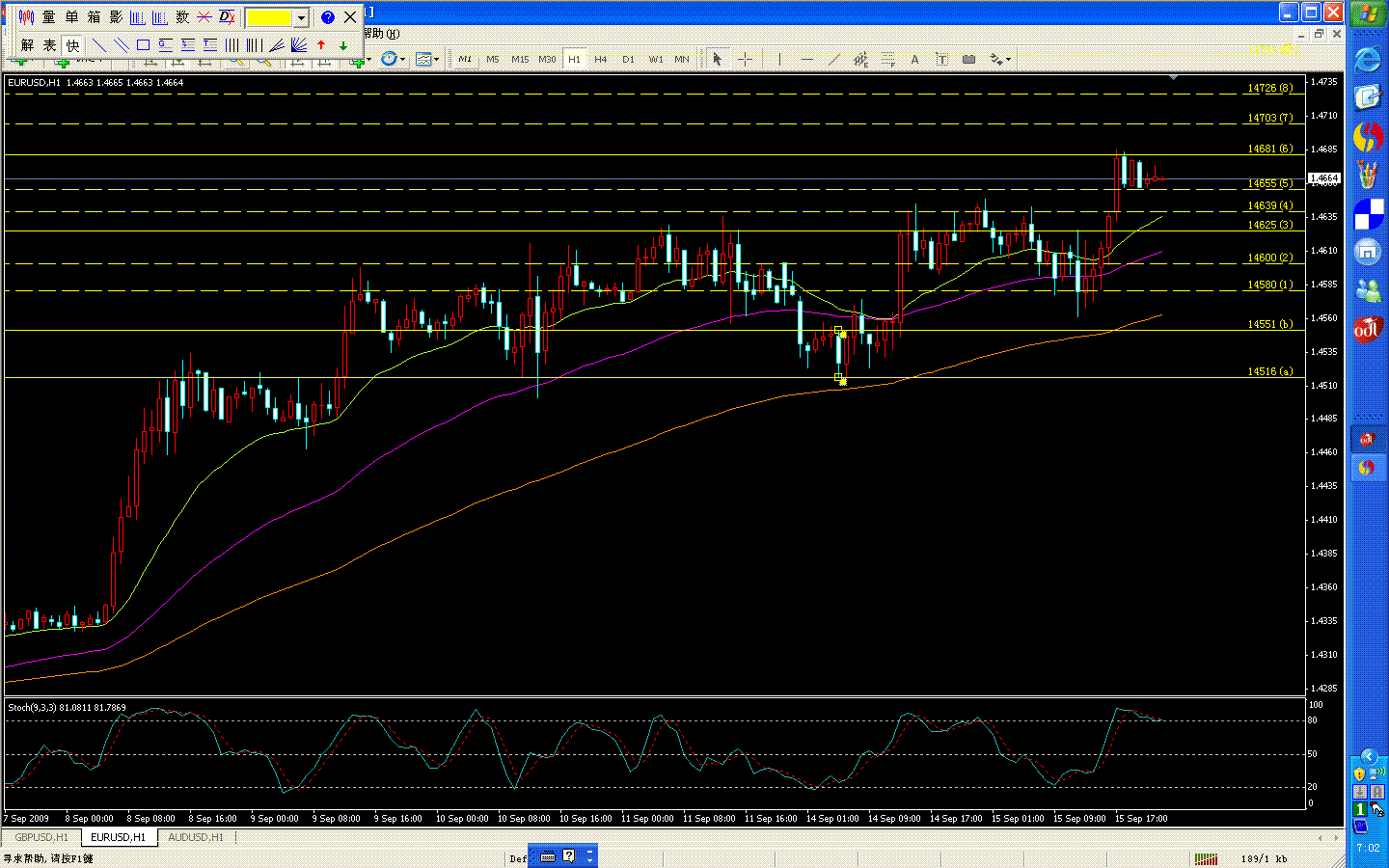Select the rectangle drawing tool
The width and height of the screenshot is (1389, 868).
(143, 45)
